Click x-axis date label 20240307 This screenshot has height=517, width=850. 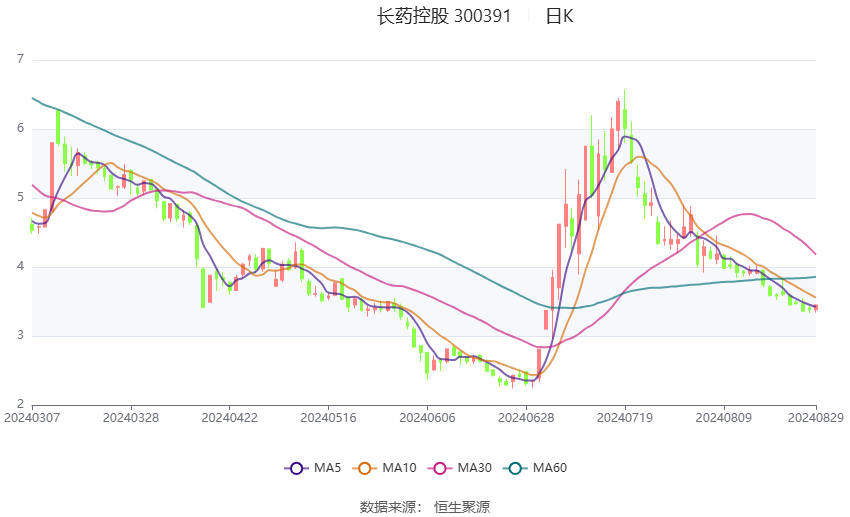(x=32, y=418)
